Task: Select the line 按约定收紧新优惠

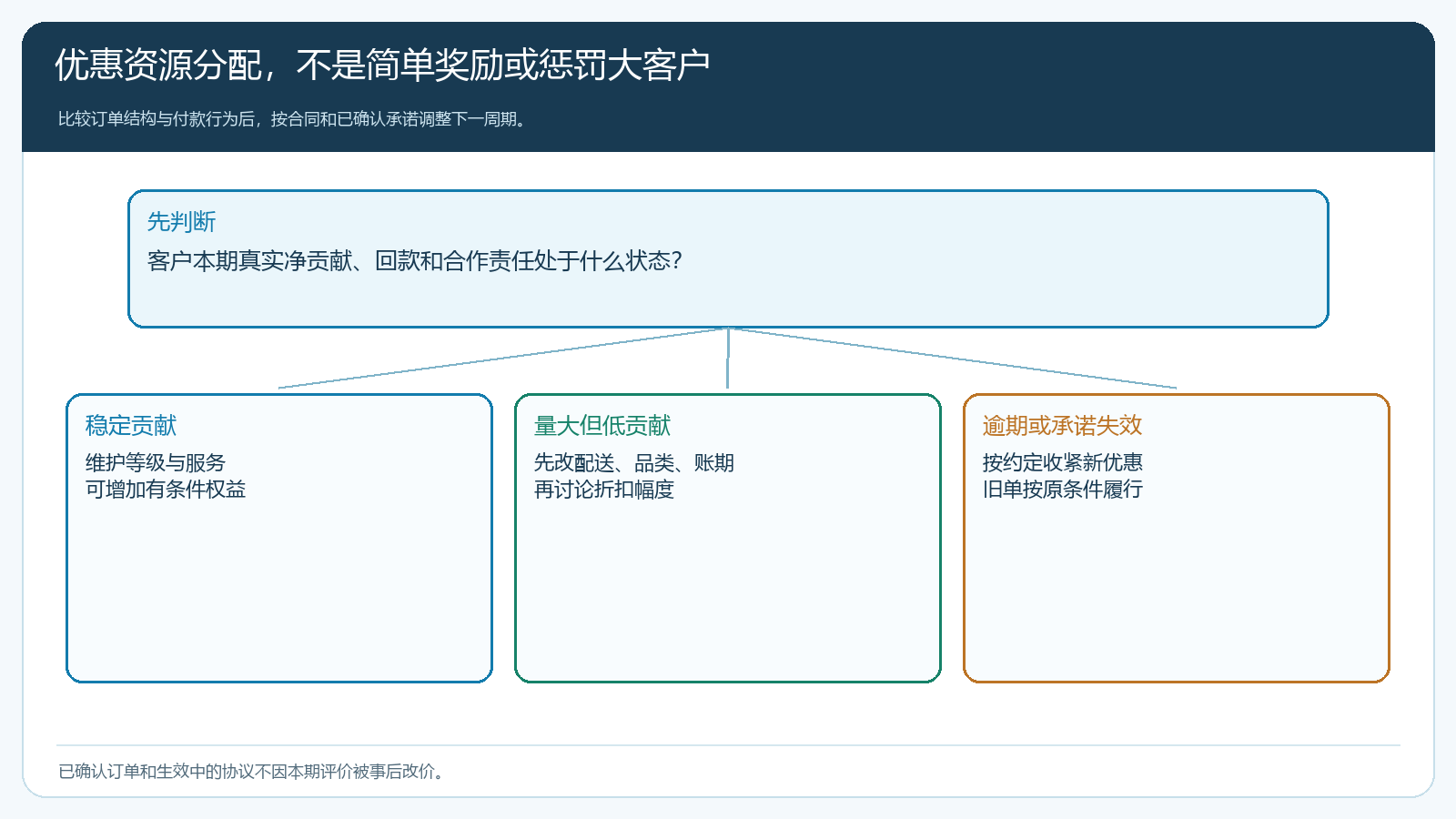Action: tap(1063, 463)
